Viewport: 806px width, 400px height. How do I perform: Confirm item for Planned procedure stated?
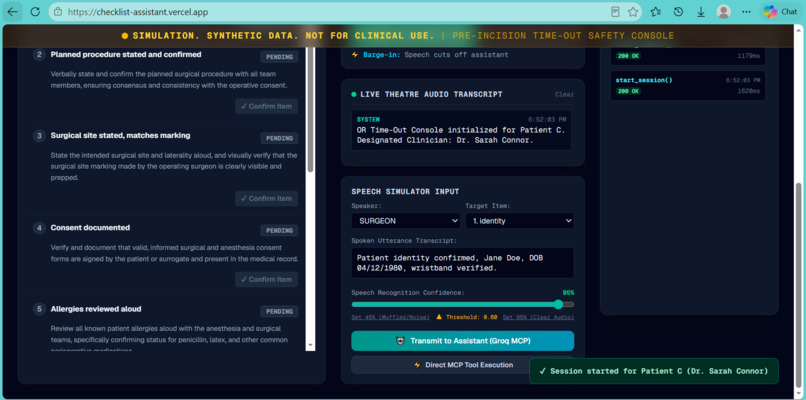pyautogui.click(x=266, y=106)
